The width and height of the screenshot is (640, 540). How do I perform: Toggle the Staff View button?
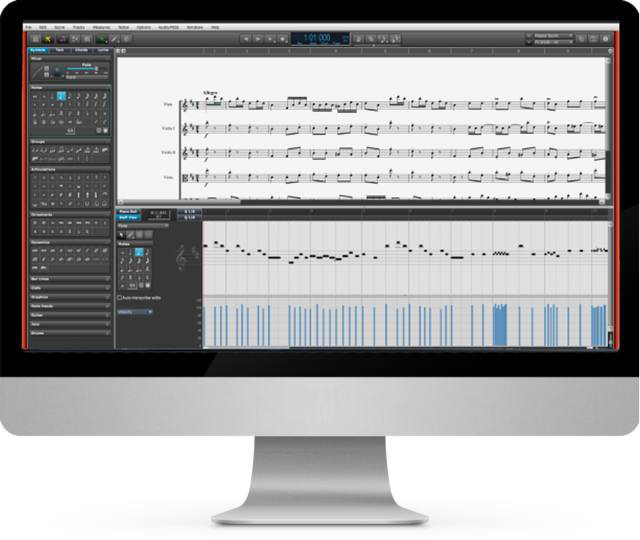click(x=130, y=217)
